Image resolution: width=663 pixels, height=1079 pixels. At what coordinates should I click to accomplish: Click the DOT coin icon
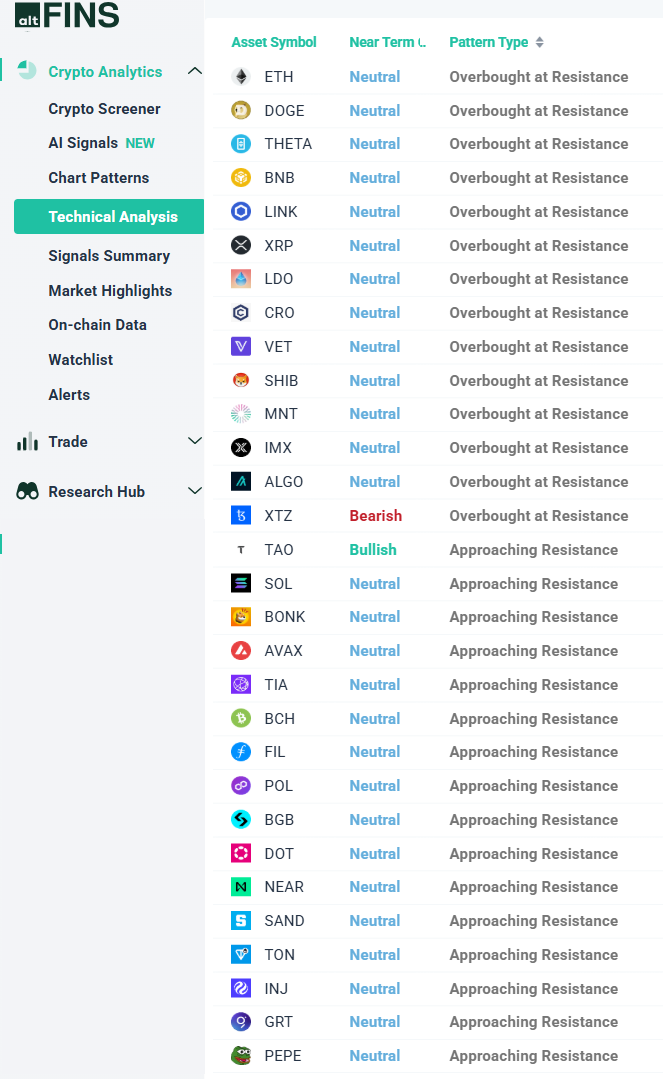point(241,853)
